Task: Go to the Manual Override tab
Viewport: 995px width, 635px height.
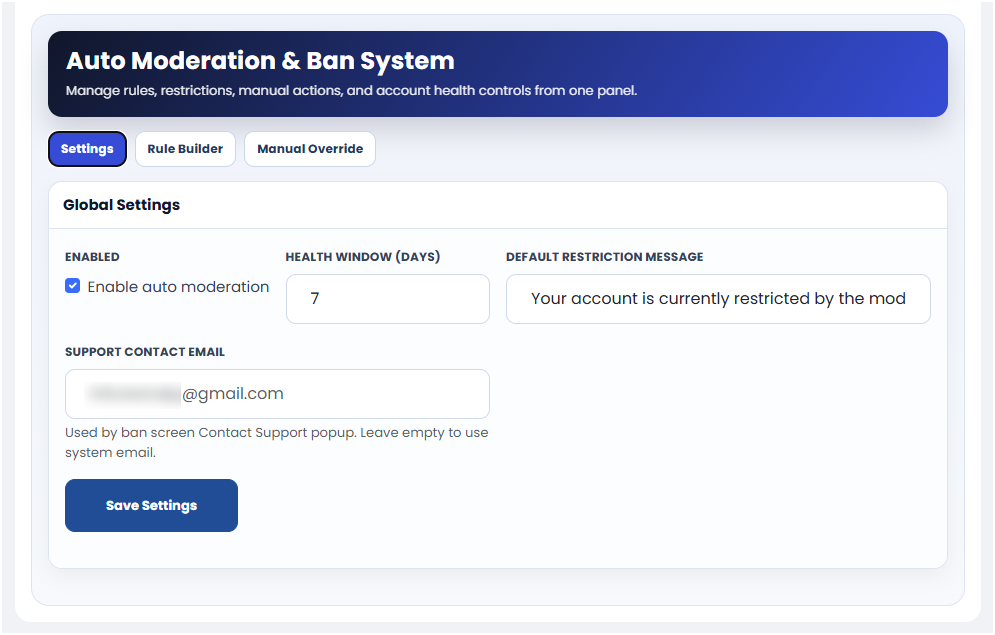Action: pyautogui.click(x=310, y=149)
